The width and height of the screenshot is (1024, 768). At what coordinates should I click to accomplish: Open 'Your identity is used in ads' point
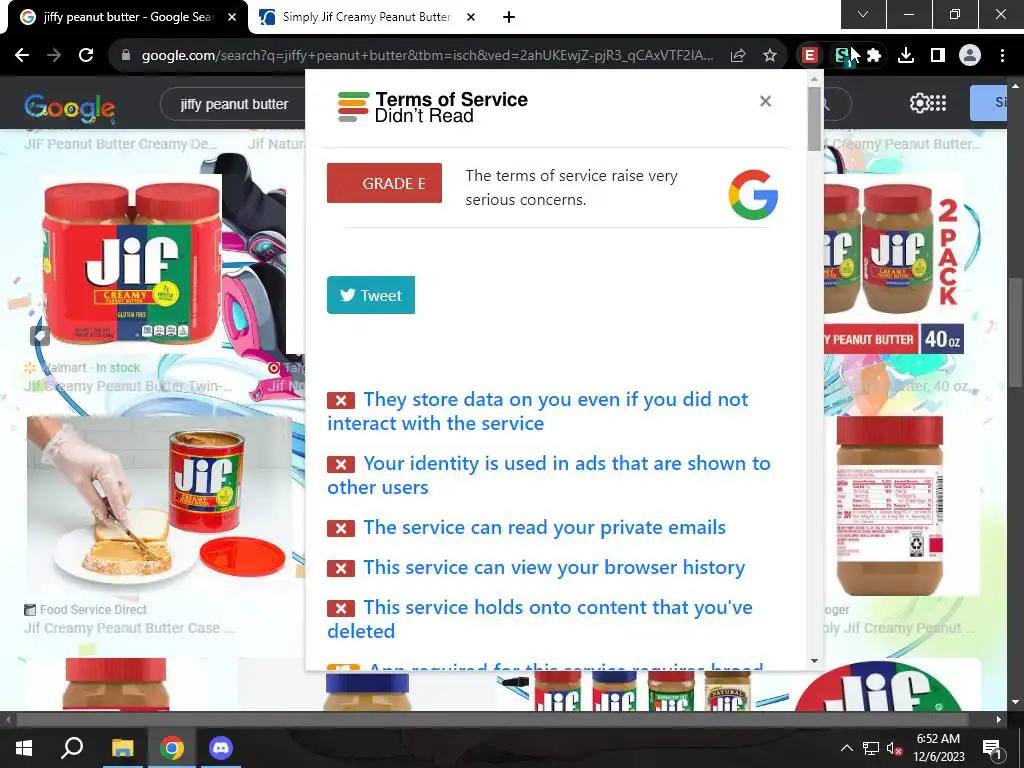pos(549,475)
